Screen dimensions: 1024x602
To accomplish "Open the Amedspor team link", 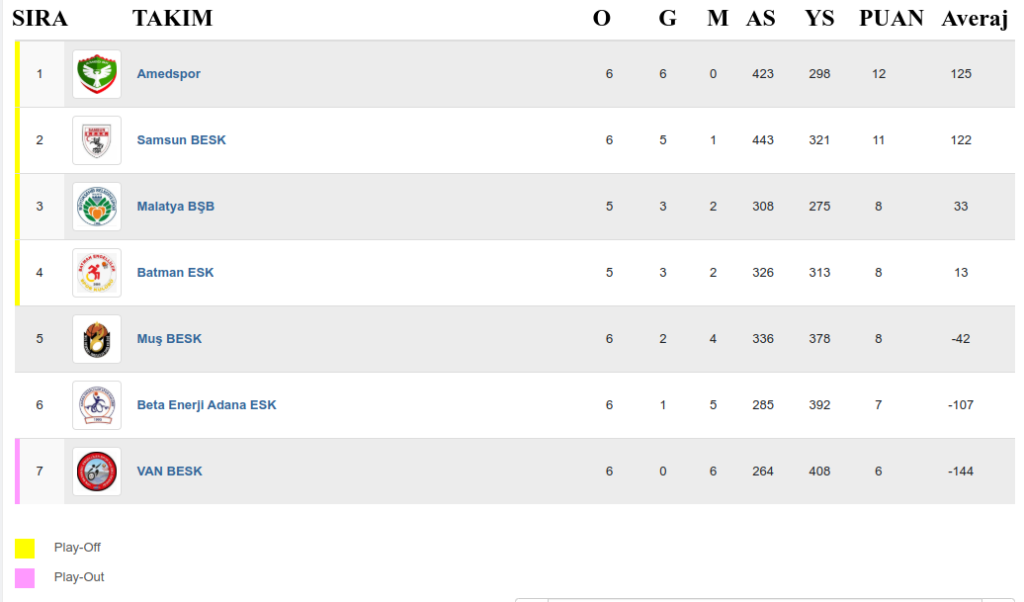I will (x=168, y=74).
